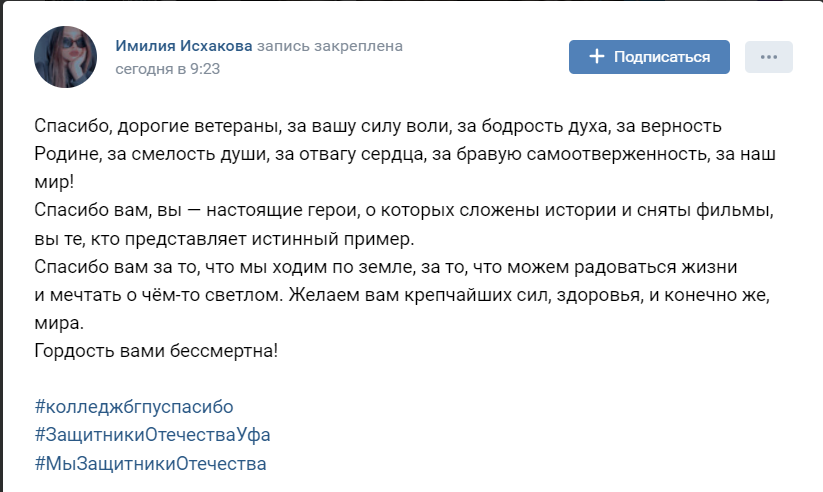Click the post timestamp сегодня в 9:23

click(x=167, y=69)
